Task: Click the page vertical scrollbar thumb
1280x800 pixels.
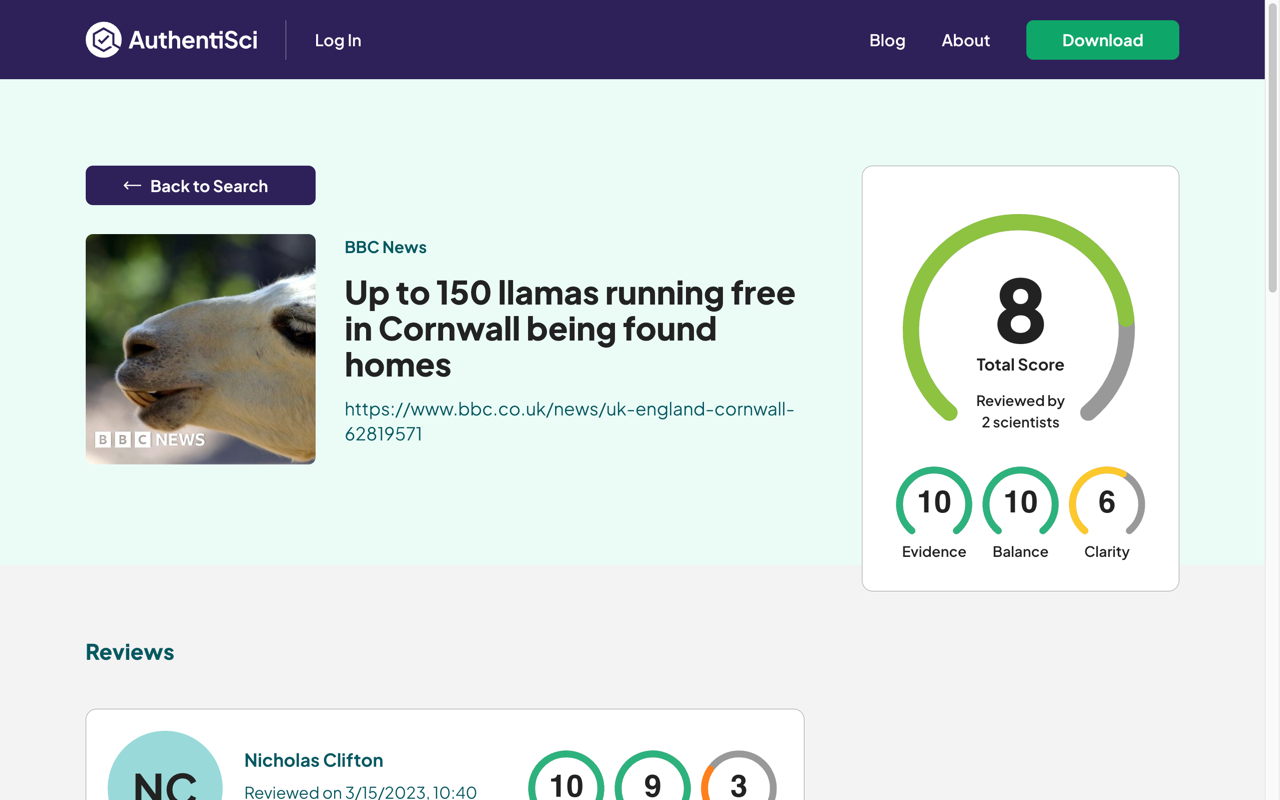Action: [1273, 148]
